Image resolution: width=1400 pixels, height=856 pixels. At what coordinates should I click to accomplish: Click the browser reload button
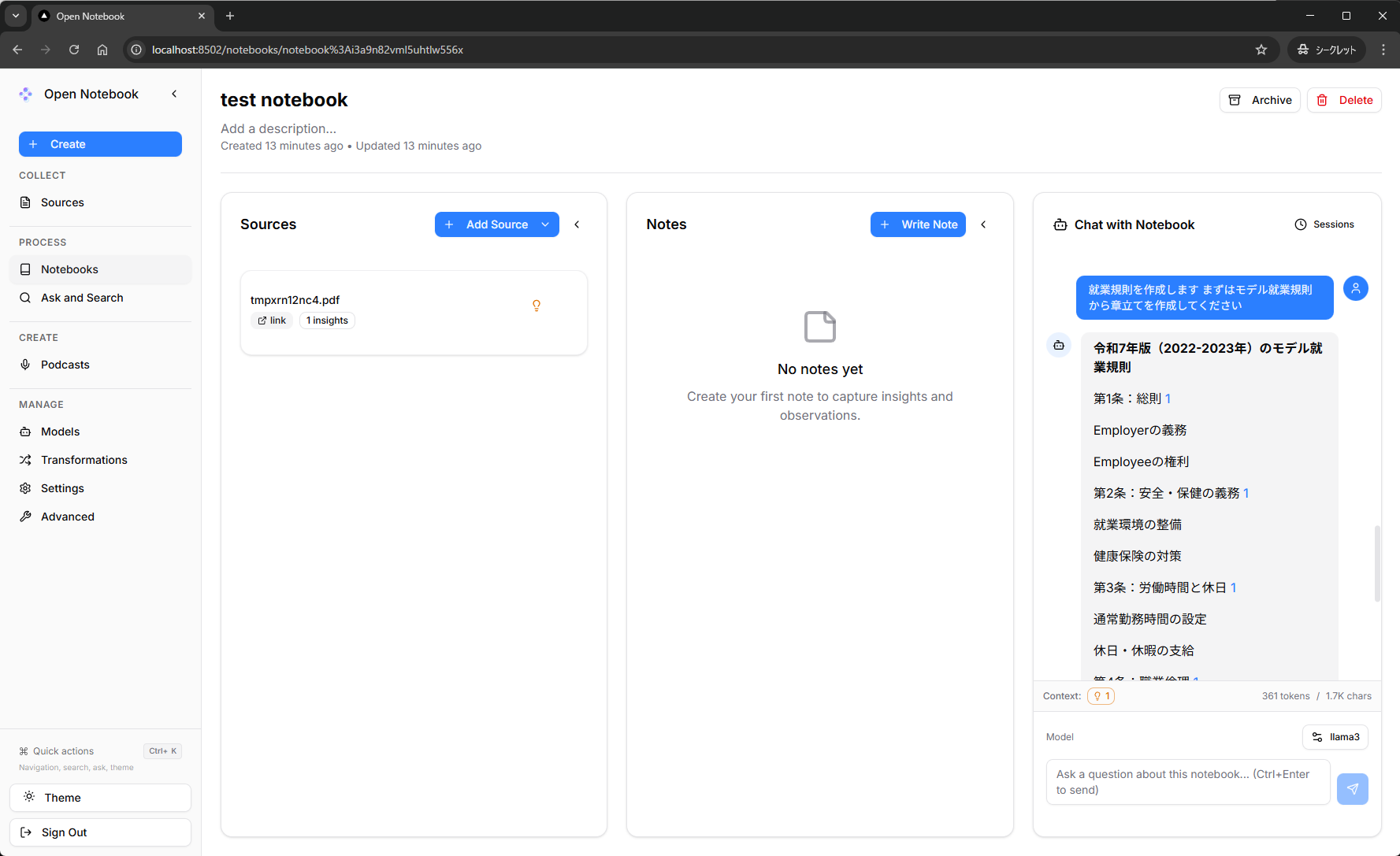tap(74, 50)
